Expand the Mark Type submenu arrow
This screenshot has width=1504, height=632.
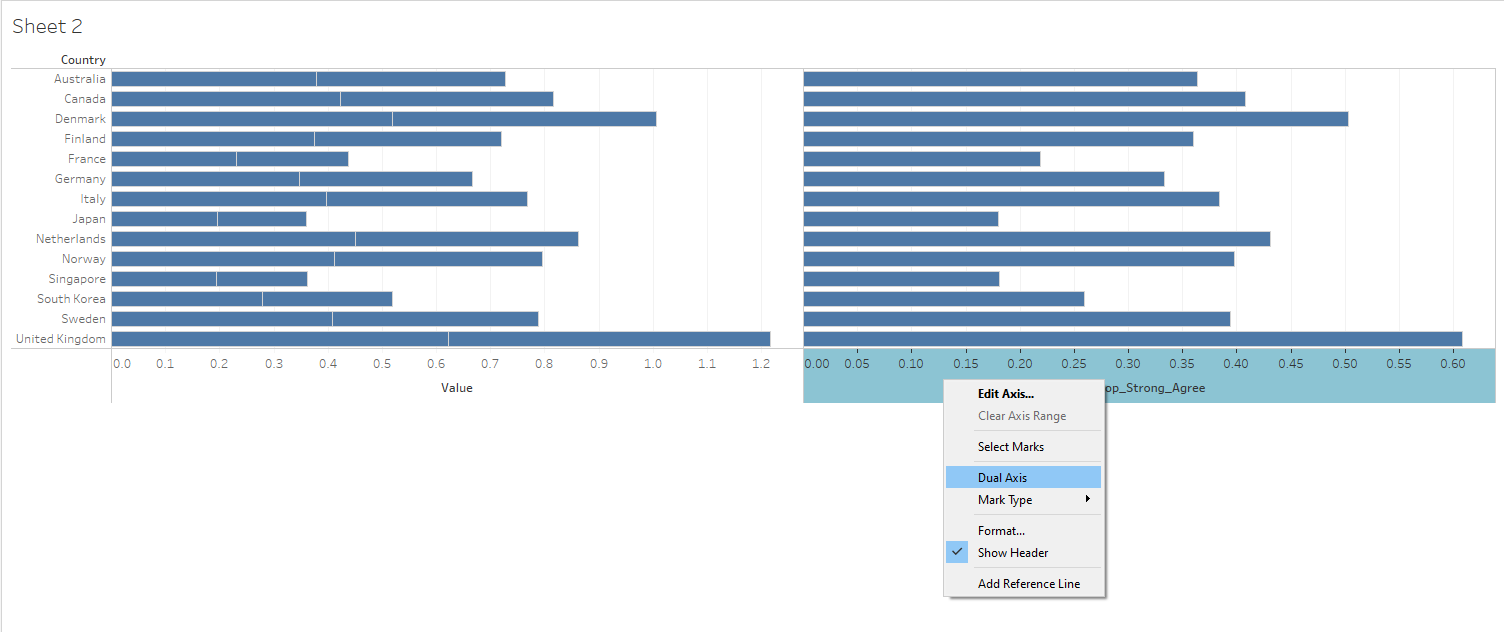coord(1087,499)
